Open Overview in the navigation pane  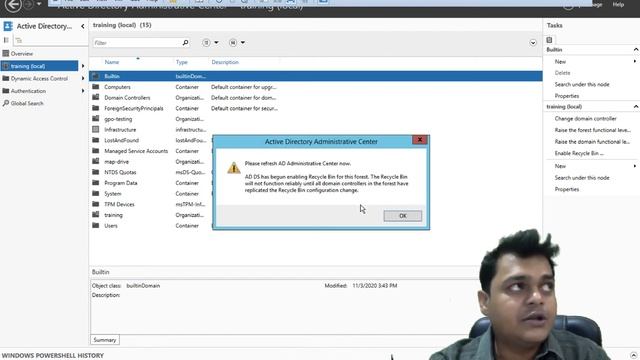pos(22,53)
